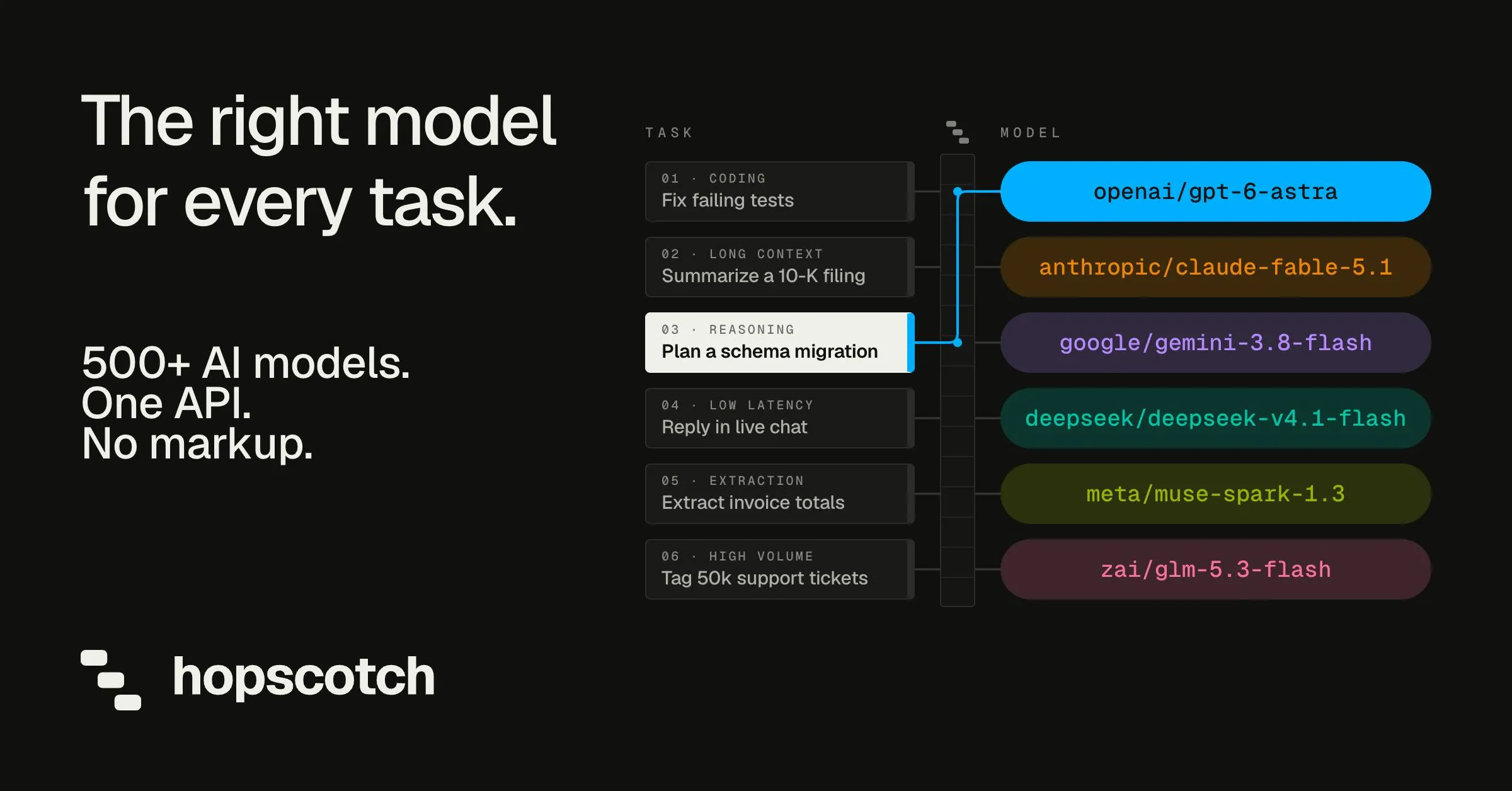Click the '01 · CODING' label
The image size is (1512, 791).
[x=714, y=178]
